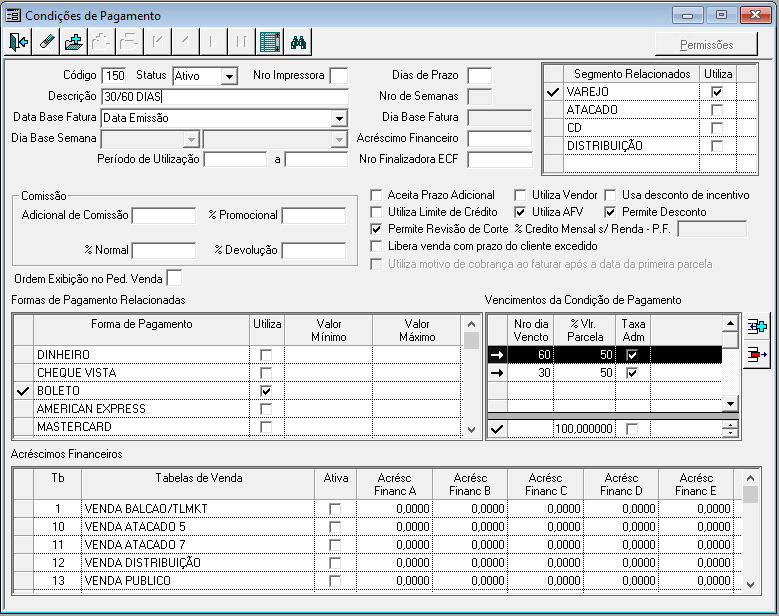Toggle Utiliza checkbox for AMERICAN EXPRESS
Image resolution: width=779 pixels, height=616 pixels.
[x=266, y=409]
